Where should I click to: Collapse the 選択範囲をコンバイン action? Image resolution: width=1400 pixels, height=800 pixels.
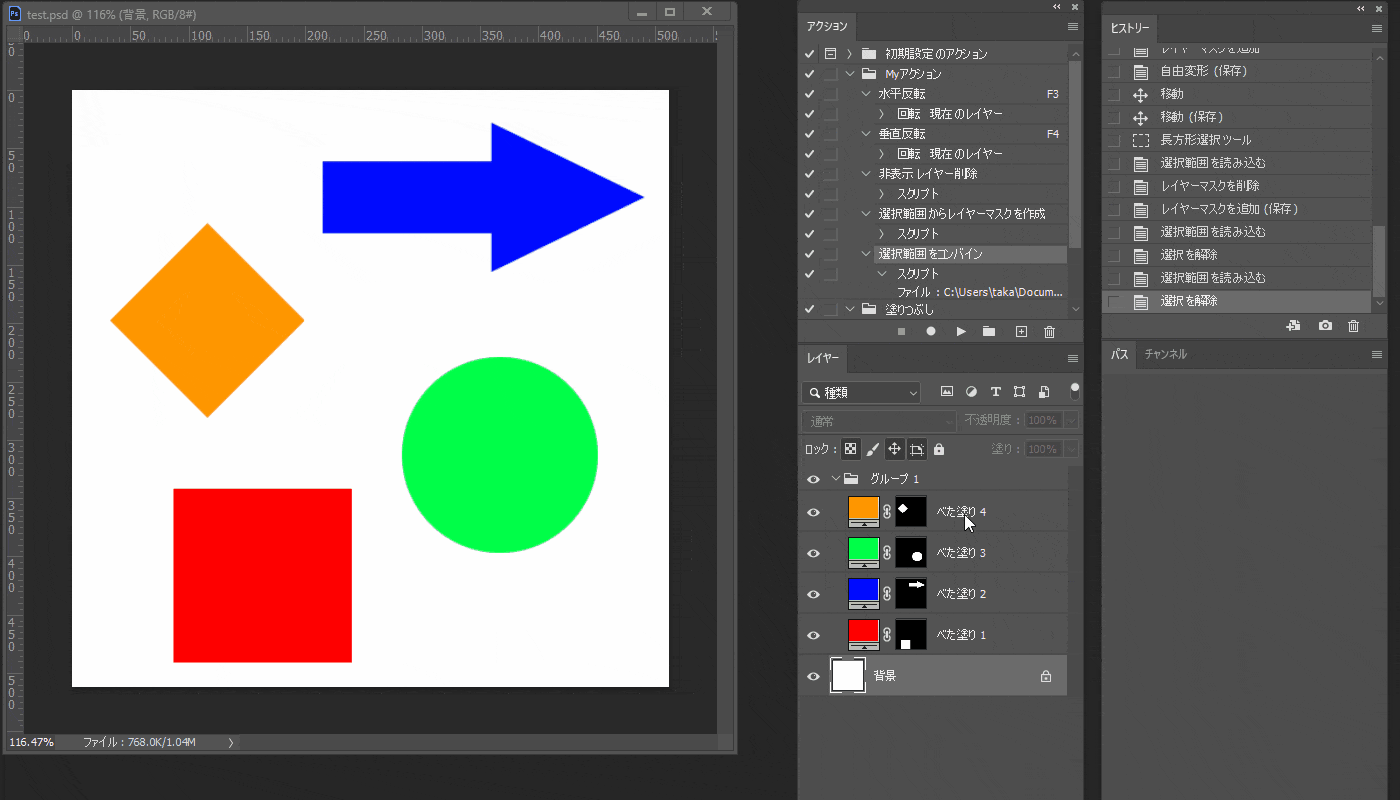point(866,254)
